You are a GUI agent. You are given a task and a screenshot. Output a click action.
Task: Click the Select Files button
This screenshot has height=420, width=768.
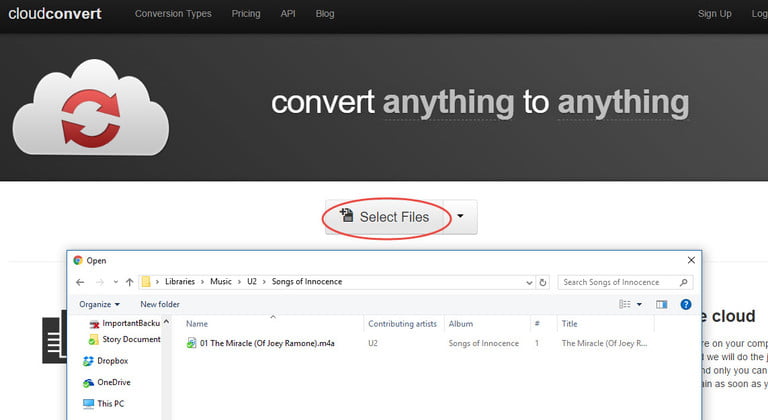tap(384, 217)
